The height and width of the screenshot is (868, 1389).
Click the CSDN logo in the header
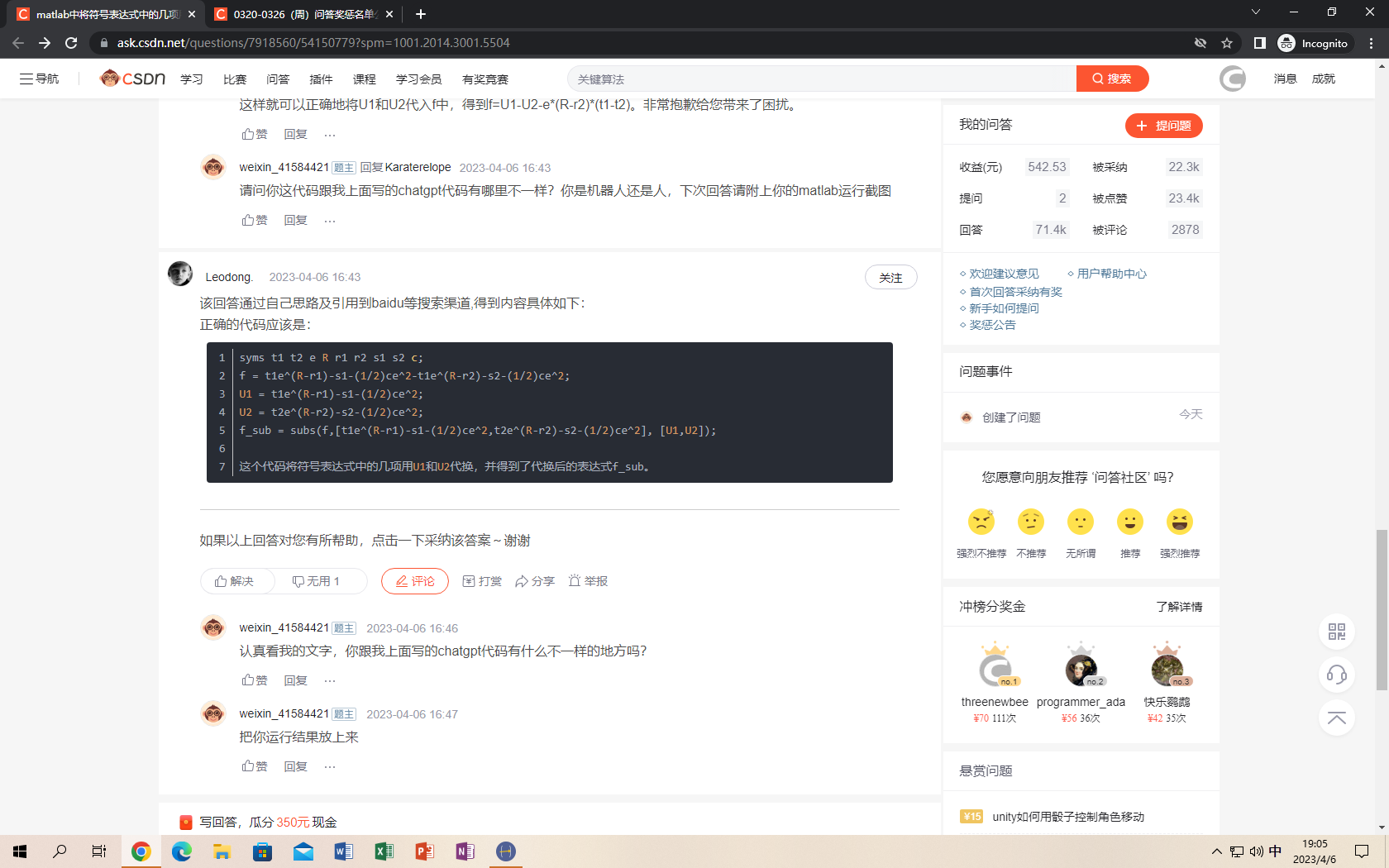pyautogui.click(x=132, y=79)
